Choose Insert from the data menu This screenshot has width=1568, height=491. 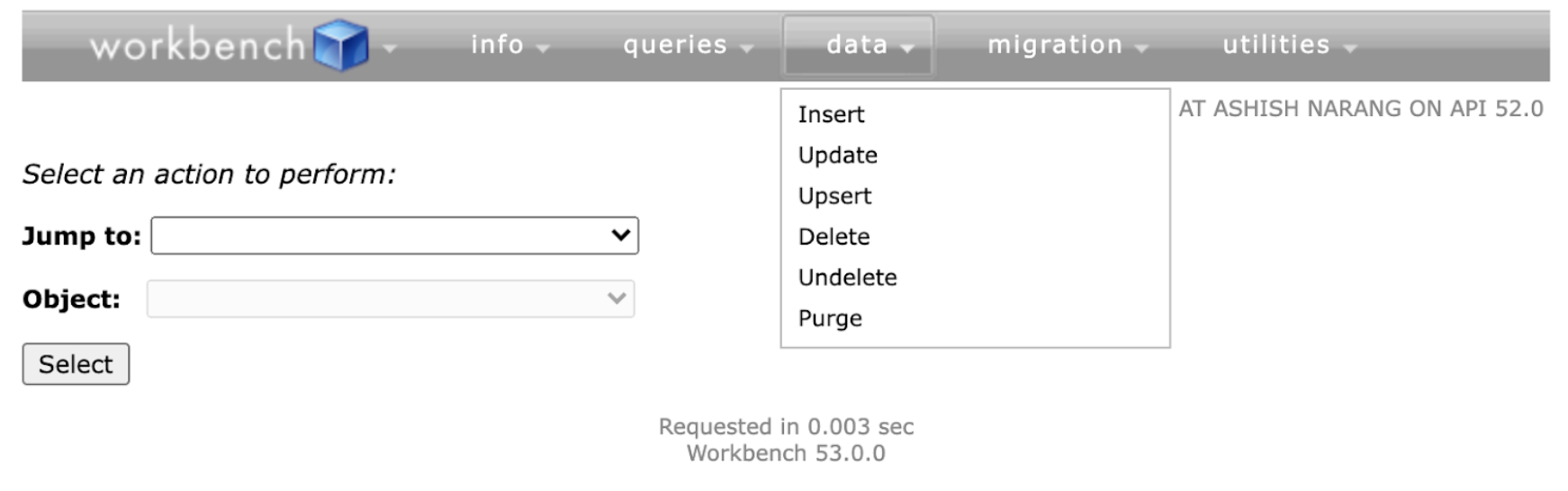point(831,114)
